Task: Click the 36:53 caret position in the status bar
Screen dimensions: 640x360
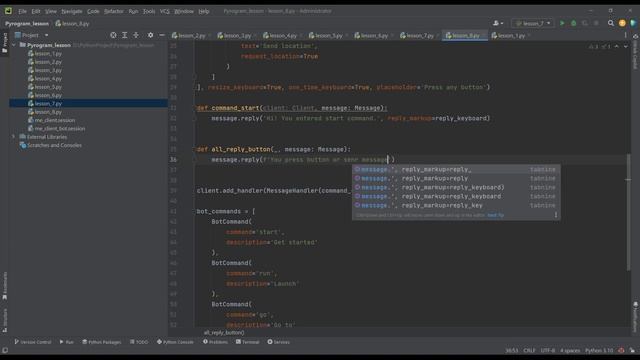Action: coord(511,351)
